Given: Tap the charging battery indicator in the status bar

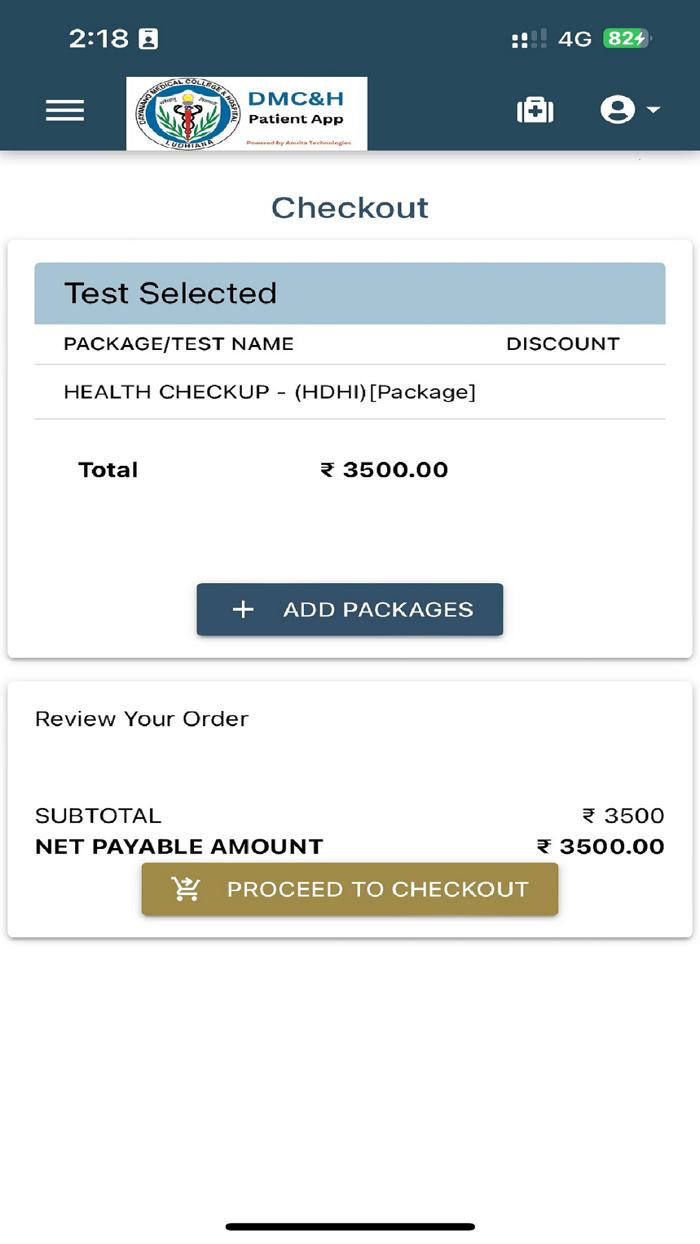Looking at the screenshot, I should pos(625,38).
